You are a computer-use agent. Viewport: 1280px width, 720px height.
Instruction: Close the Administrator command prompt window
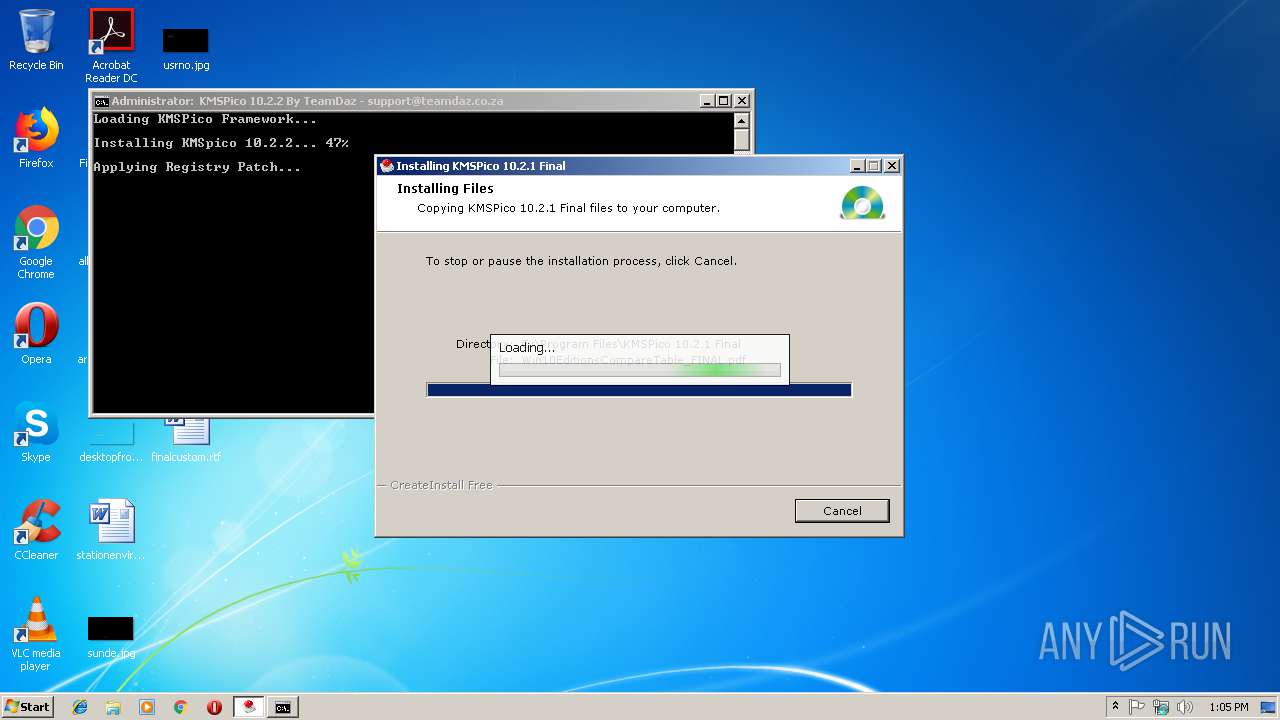[x=742, y=101]
